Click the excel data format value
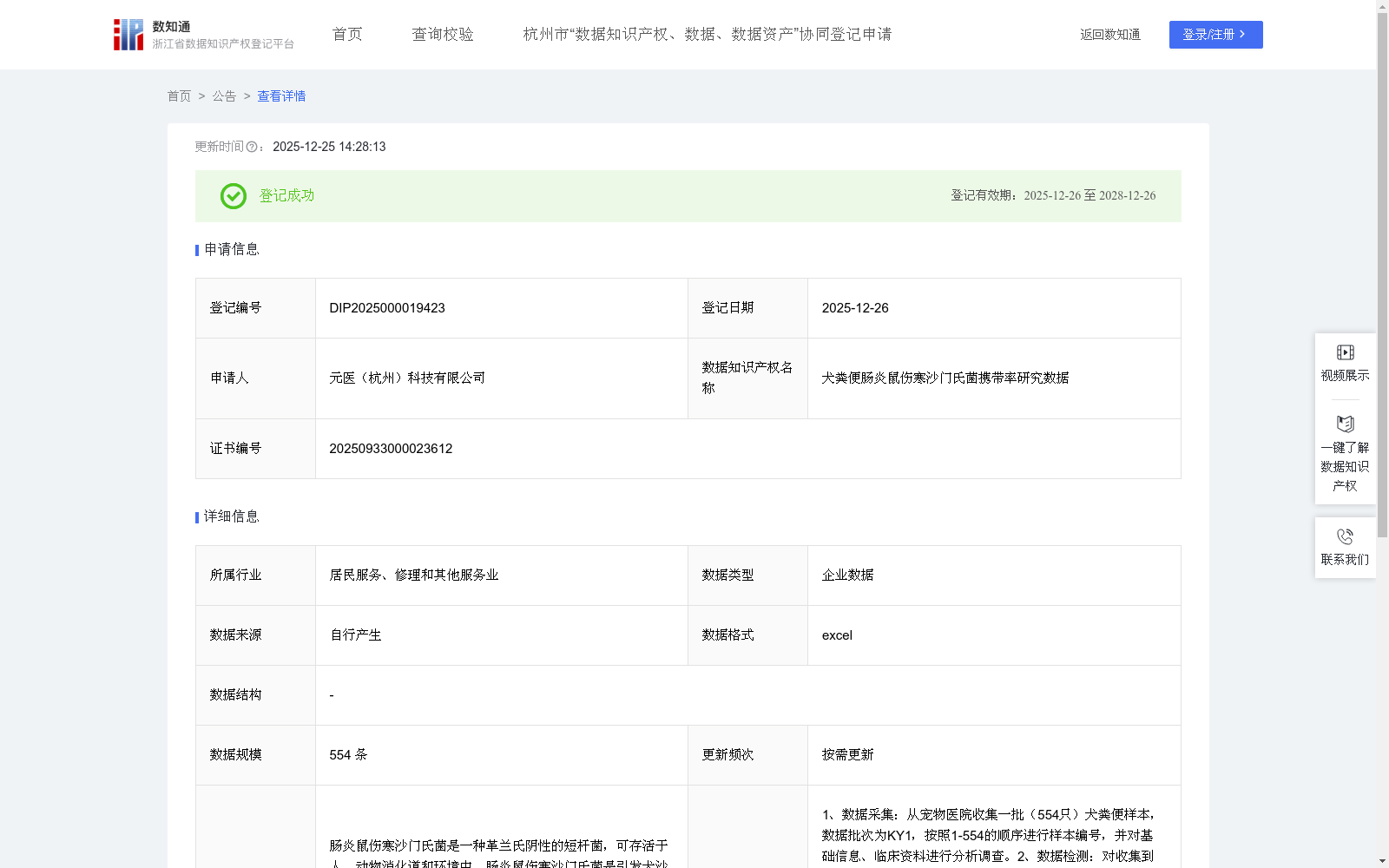The image size is (1389, 868). pyautogui.click(x=837, y=635)
